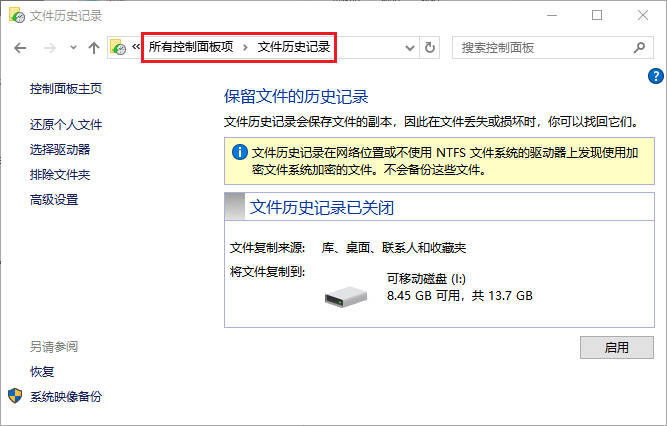Click the search magnifier icon
This screenshot has height=426, width=667.
click(x=639, y=48)
